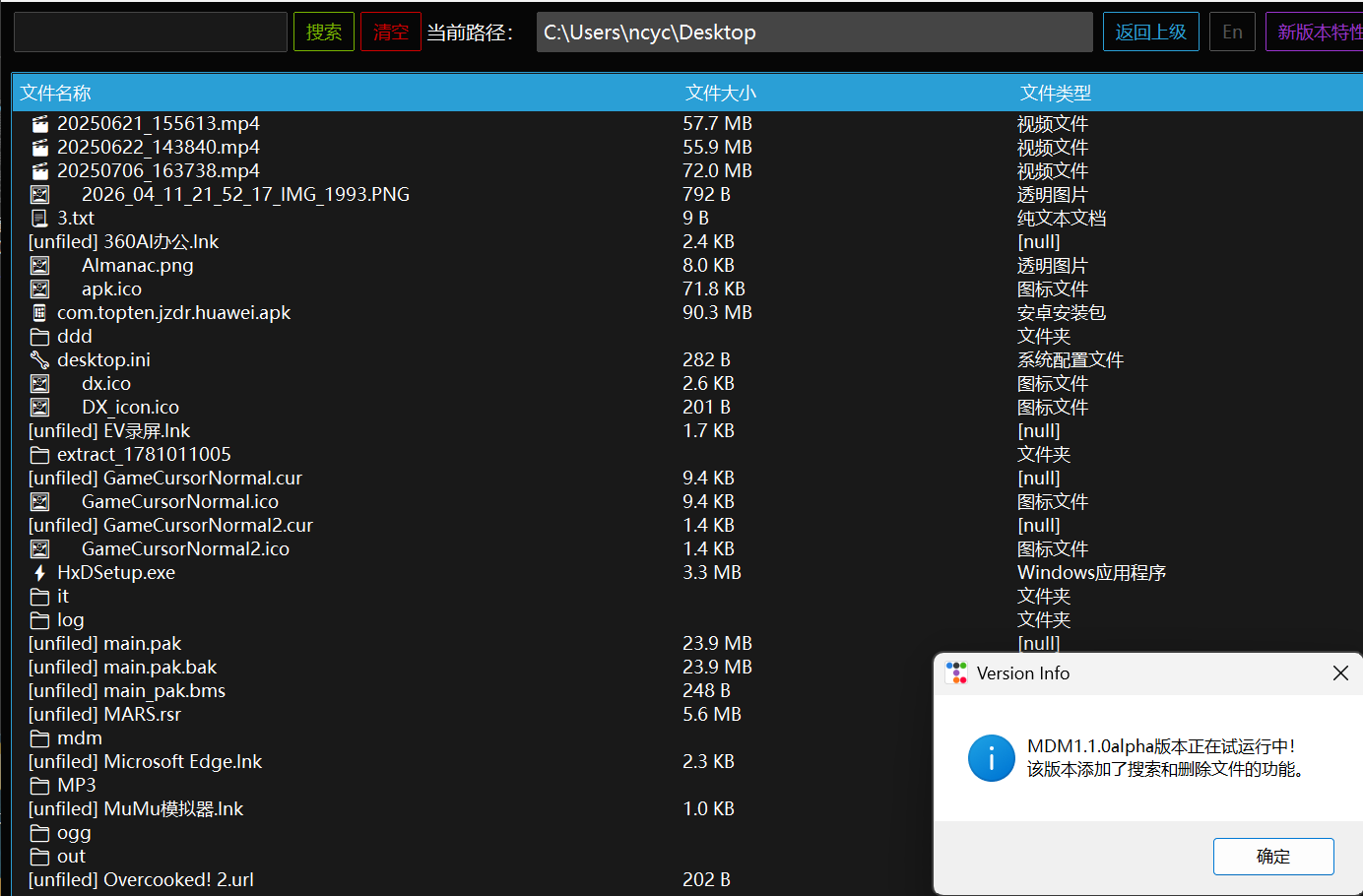Click the wrench icon beside desktop.ini

click(39, 360)
